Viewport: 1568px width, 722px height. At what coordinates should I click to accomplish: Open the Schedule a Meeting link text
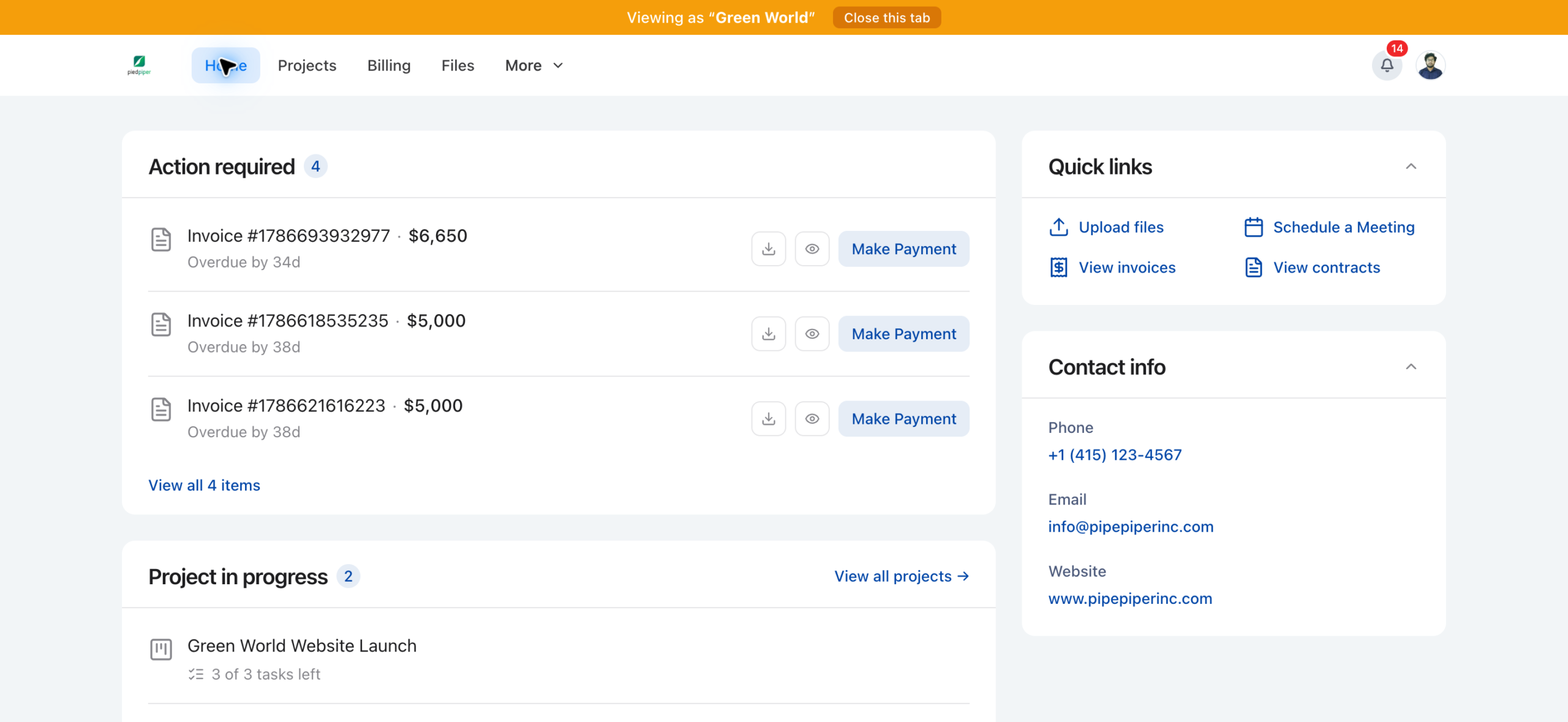tap(1344, 227)
